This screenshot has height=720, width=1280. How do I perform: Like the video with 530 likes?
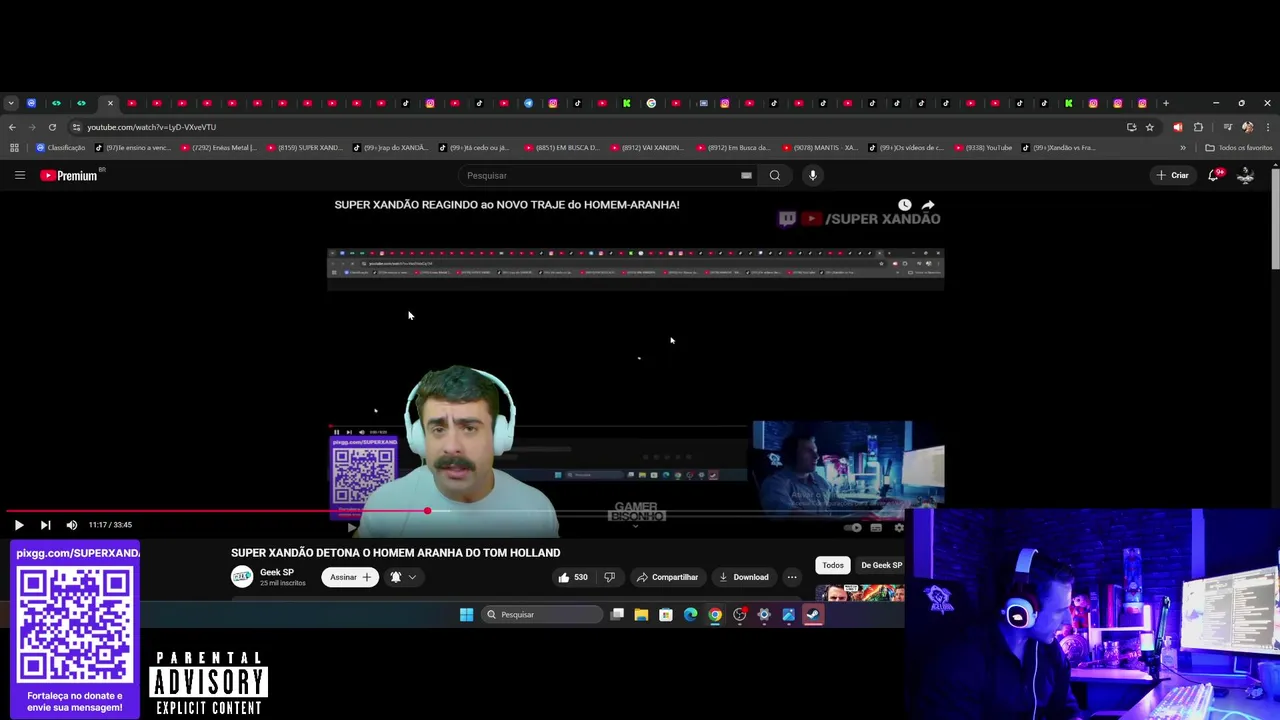[x=573, y=577]
